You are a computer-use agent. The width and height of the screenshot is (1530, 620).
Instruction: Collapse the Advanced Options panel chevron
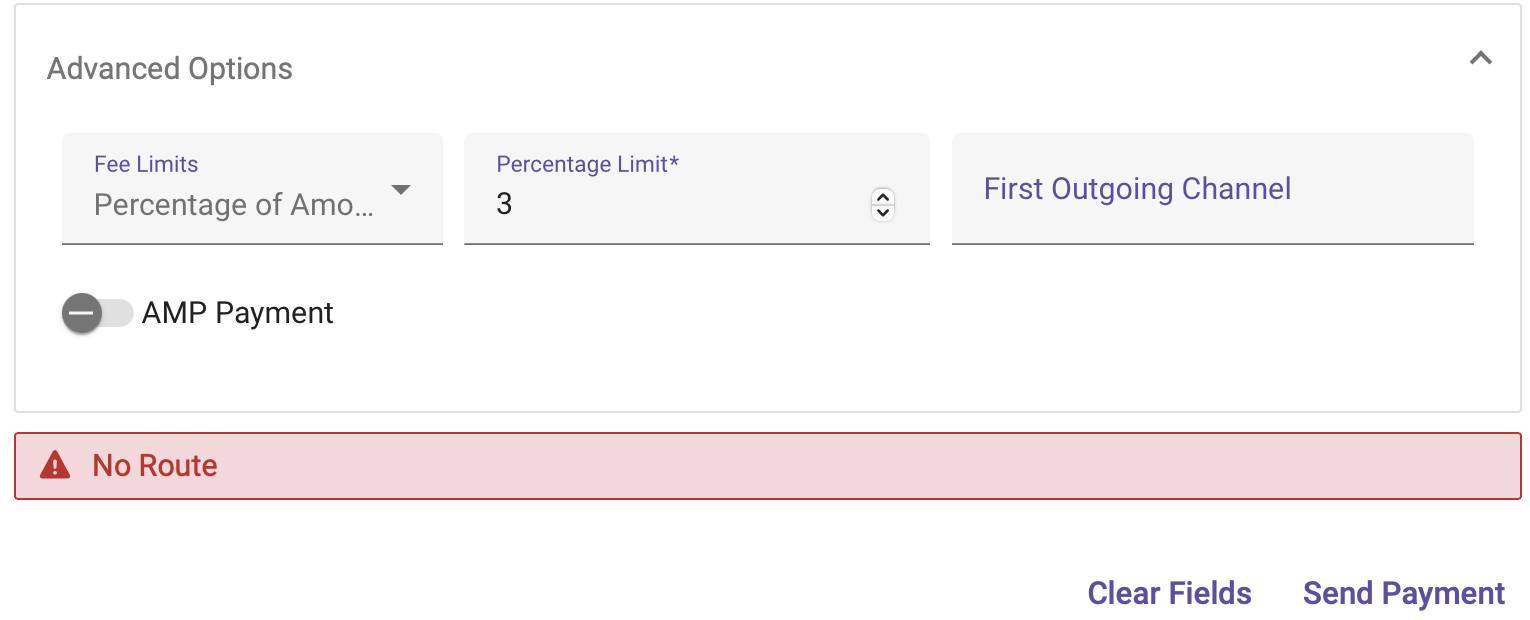pos(1480,59)
